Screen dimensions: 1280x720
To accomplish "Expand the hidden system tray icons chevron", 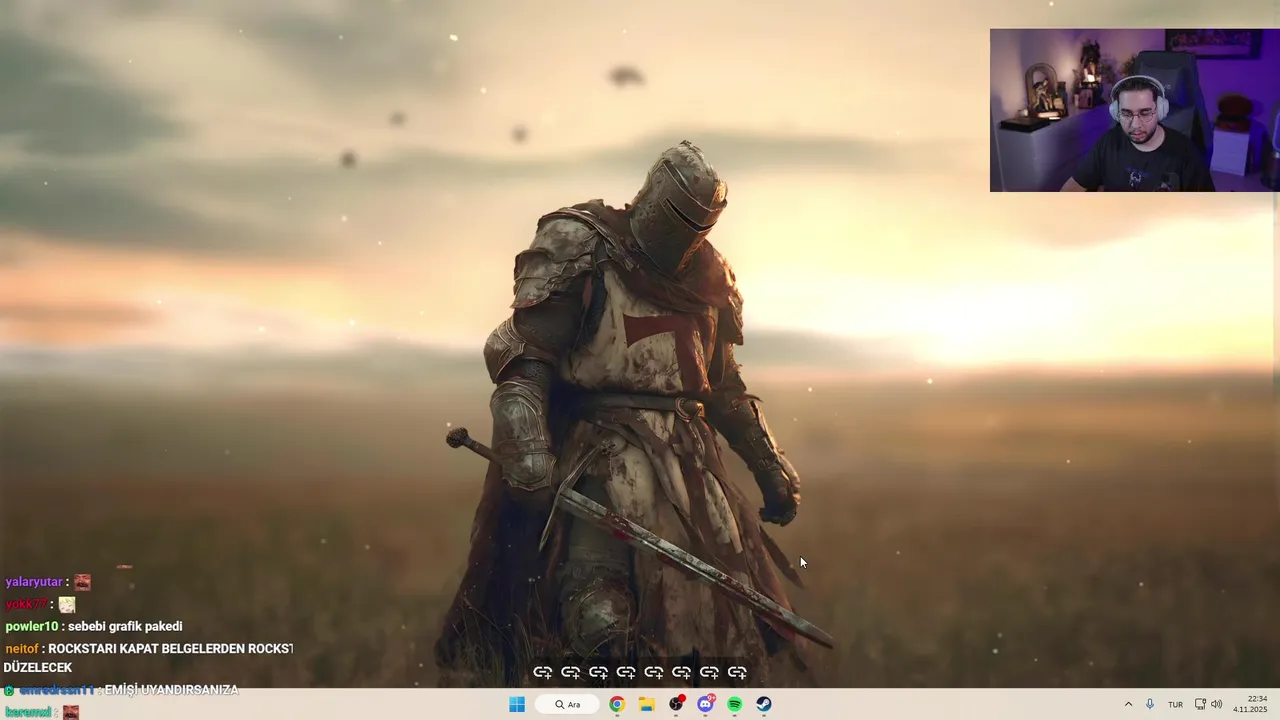I will coord(1128,704).
